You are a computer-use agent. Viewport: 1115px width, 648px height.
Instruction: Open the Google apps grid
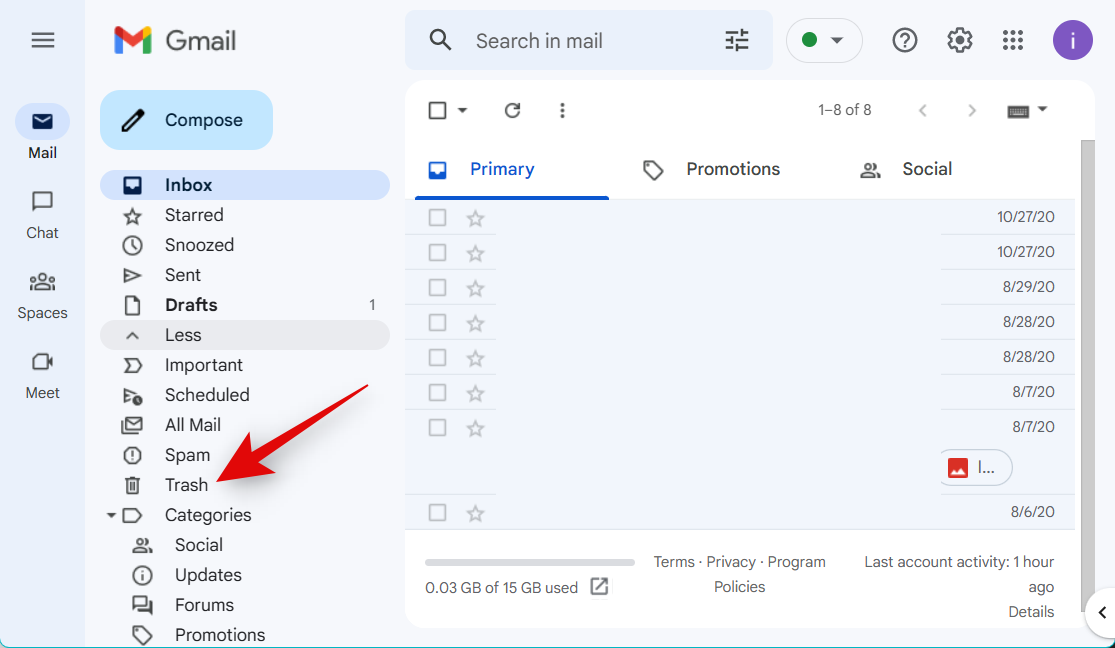(x=1013, y=41)
